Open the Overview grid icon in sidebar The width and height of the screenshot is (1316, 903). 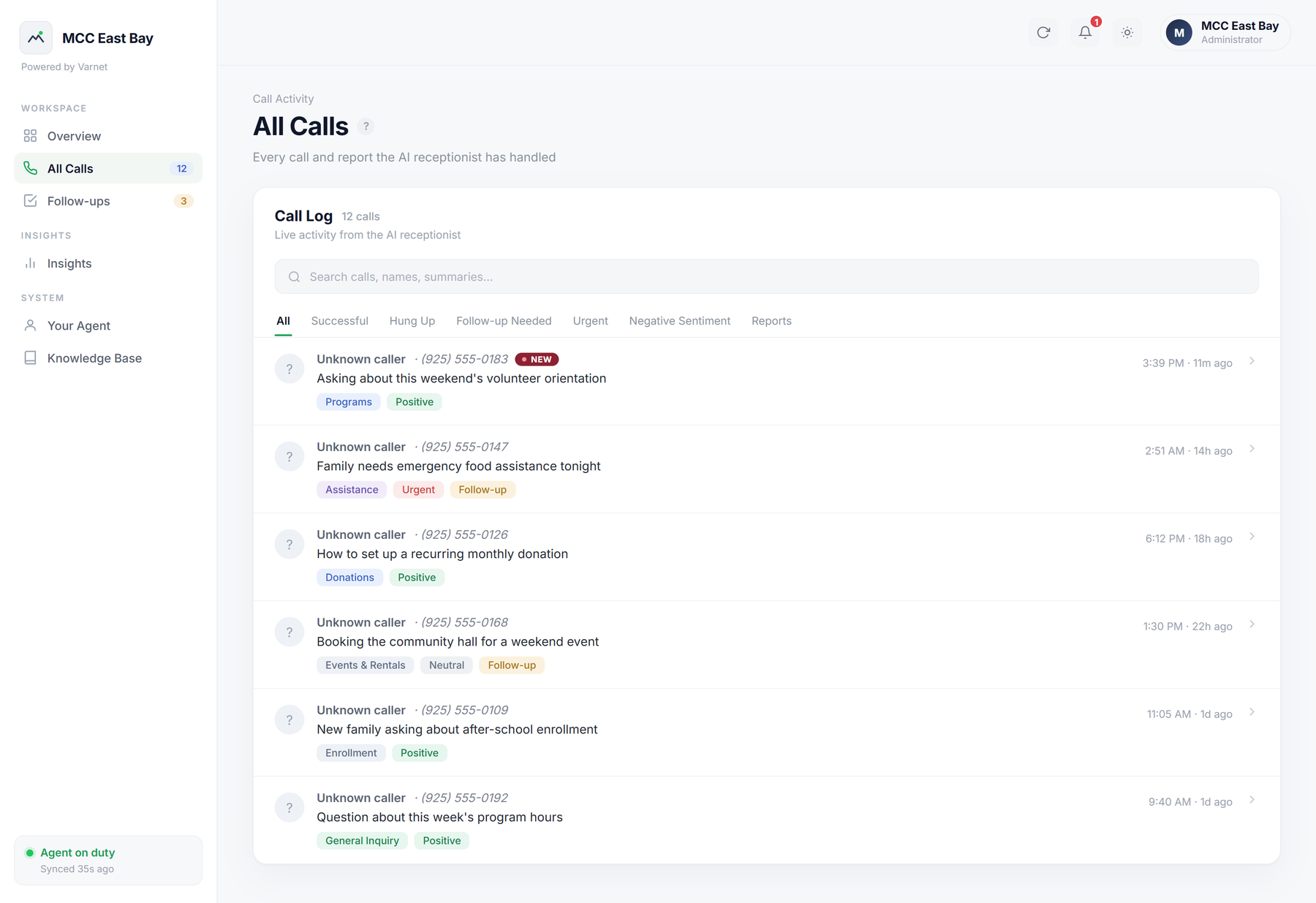click(x=30, y=136)
